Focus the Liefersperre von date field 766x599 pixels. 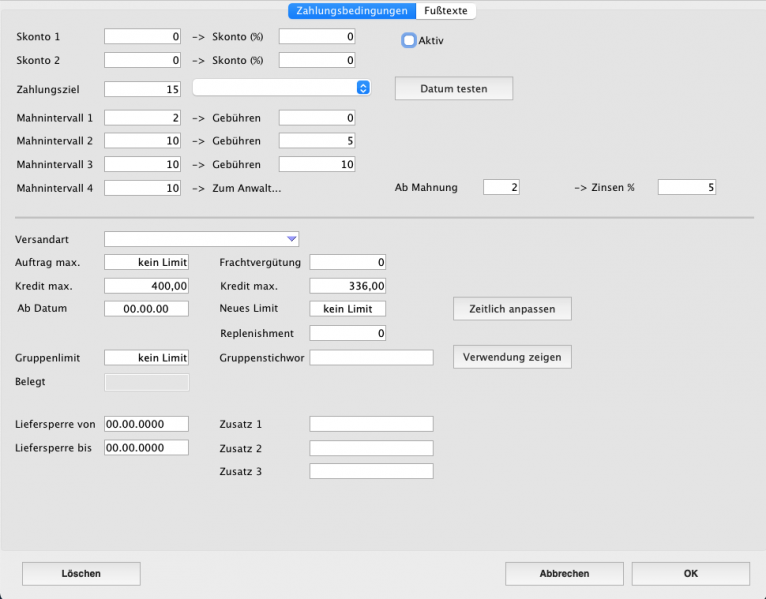click(x=146, y=424)
